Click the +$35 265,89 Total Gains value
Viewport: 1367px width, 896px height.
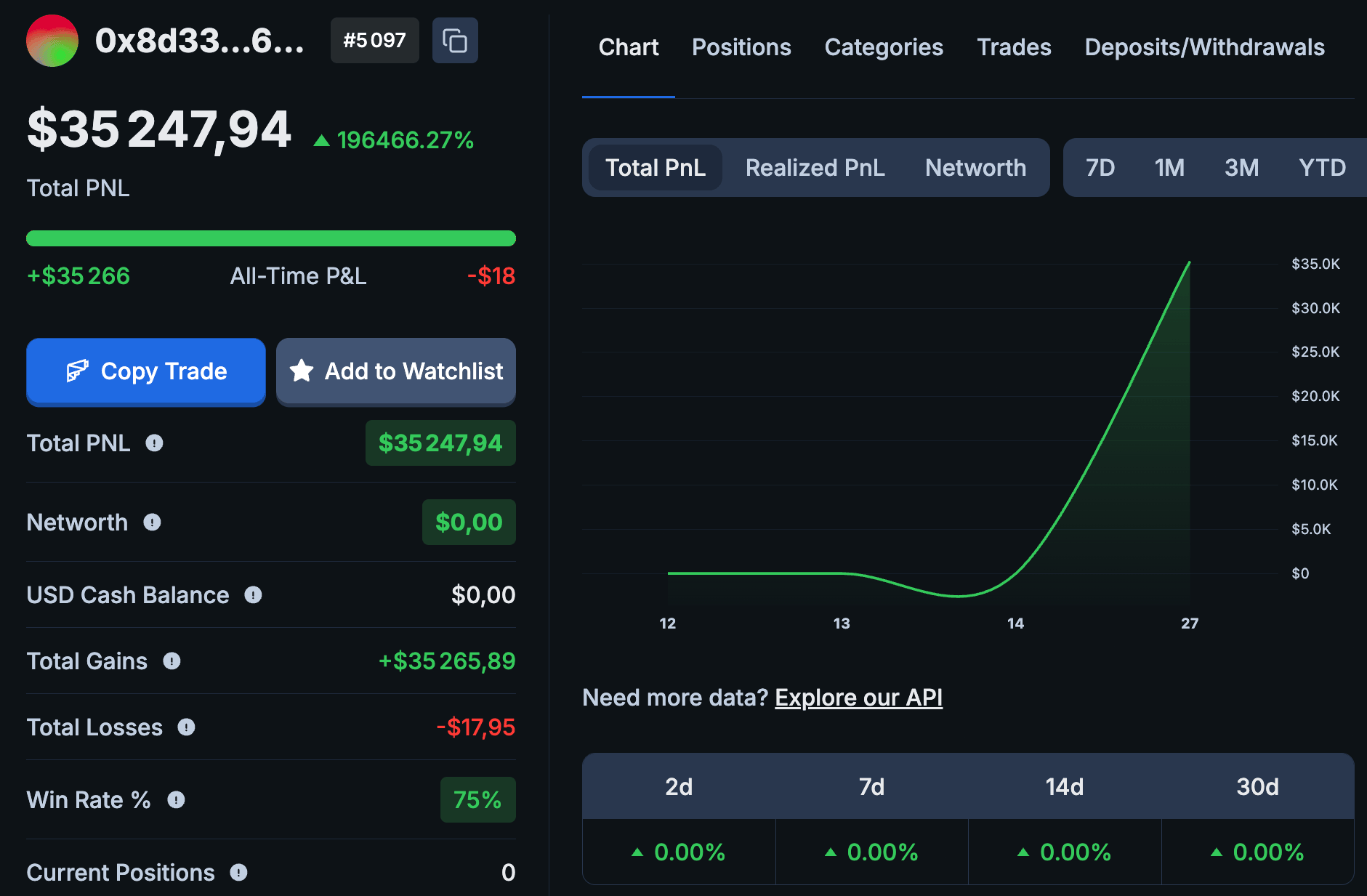447,661
